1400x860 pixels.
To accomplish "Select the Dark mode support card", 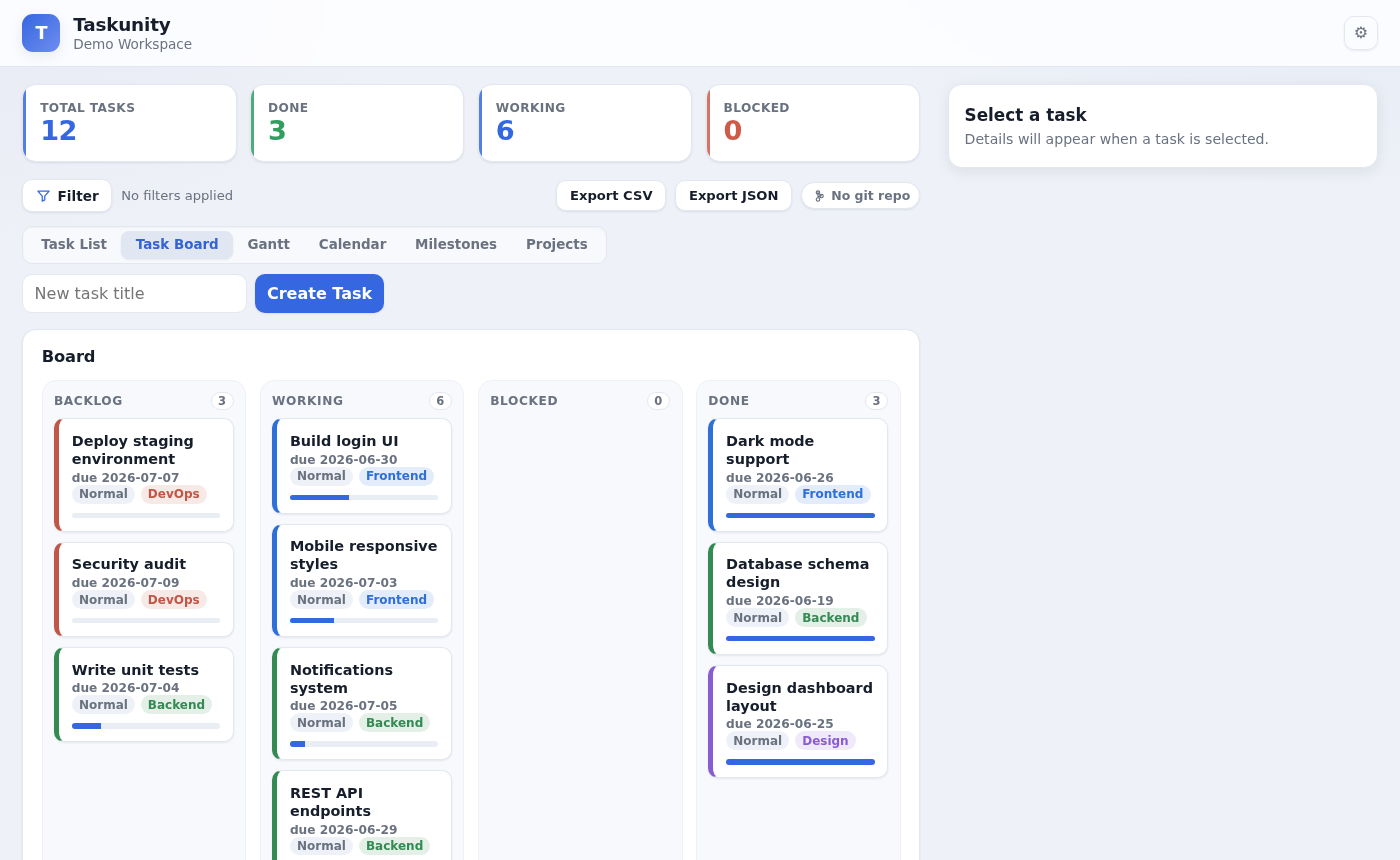I will click(798, 475).
